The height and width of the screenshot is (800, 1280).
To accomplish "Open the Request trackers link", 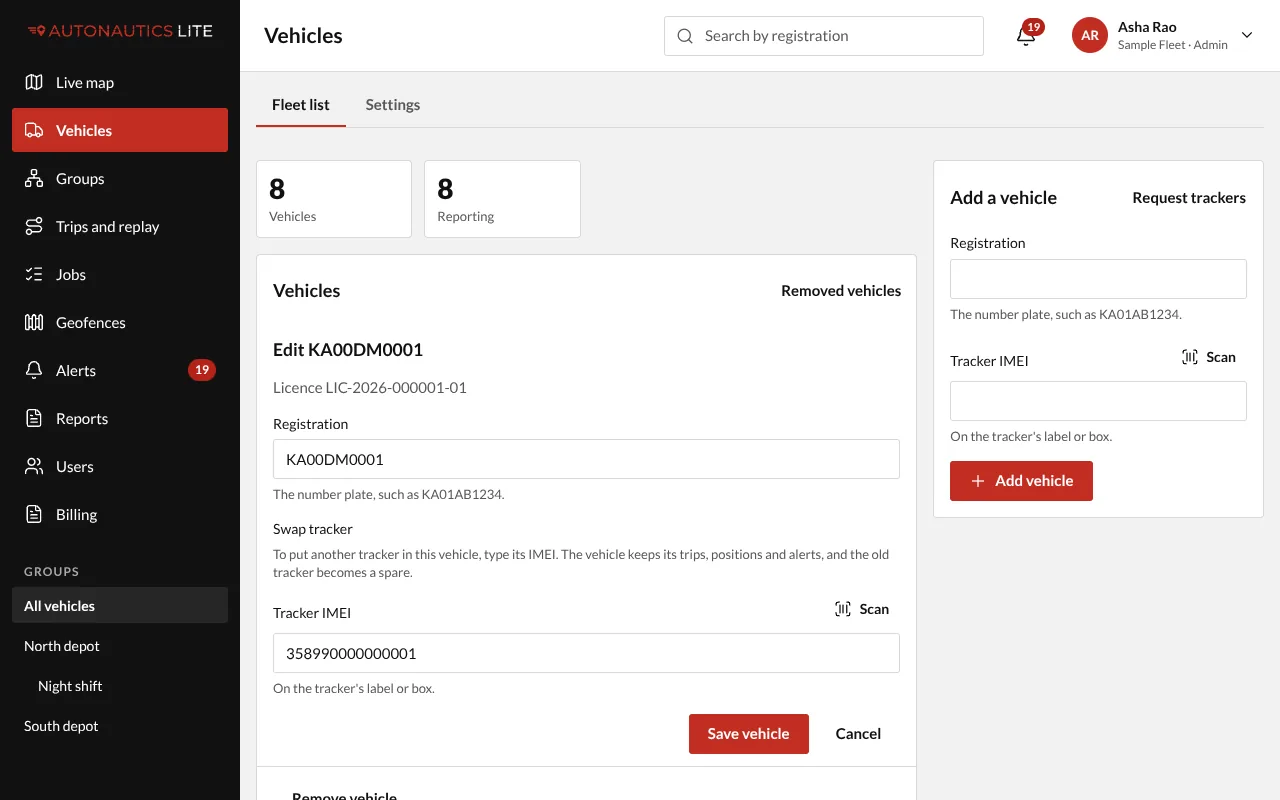I will point(1189,198).
